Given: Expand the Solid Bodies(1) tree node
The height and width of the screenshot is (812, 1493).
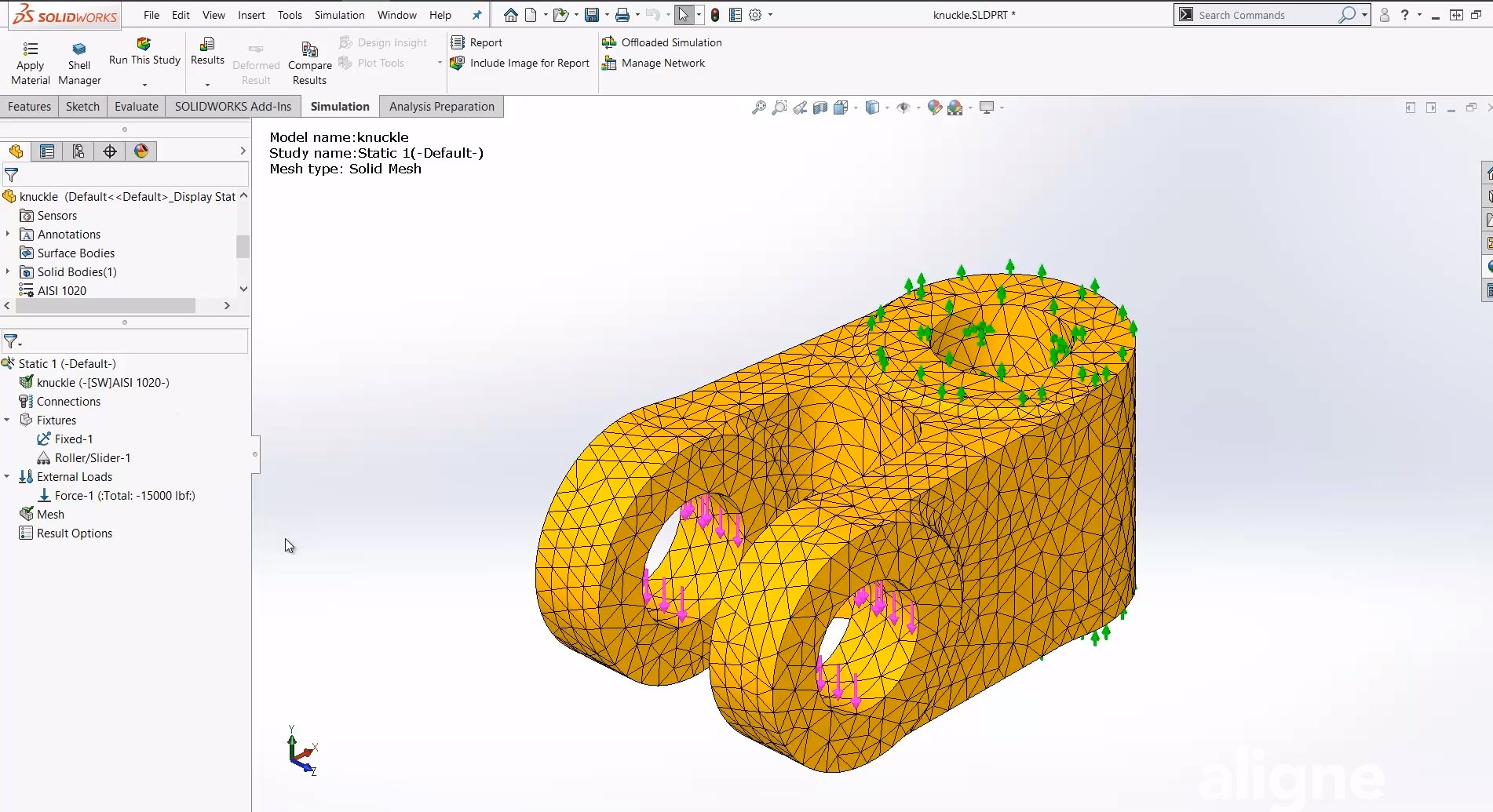Looking at the screenshot, I should pyautogui.click(x=8, y=271).
